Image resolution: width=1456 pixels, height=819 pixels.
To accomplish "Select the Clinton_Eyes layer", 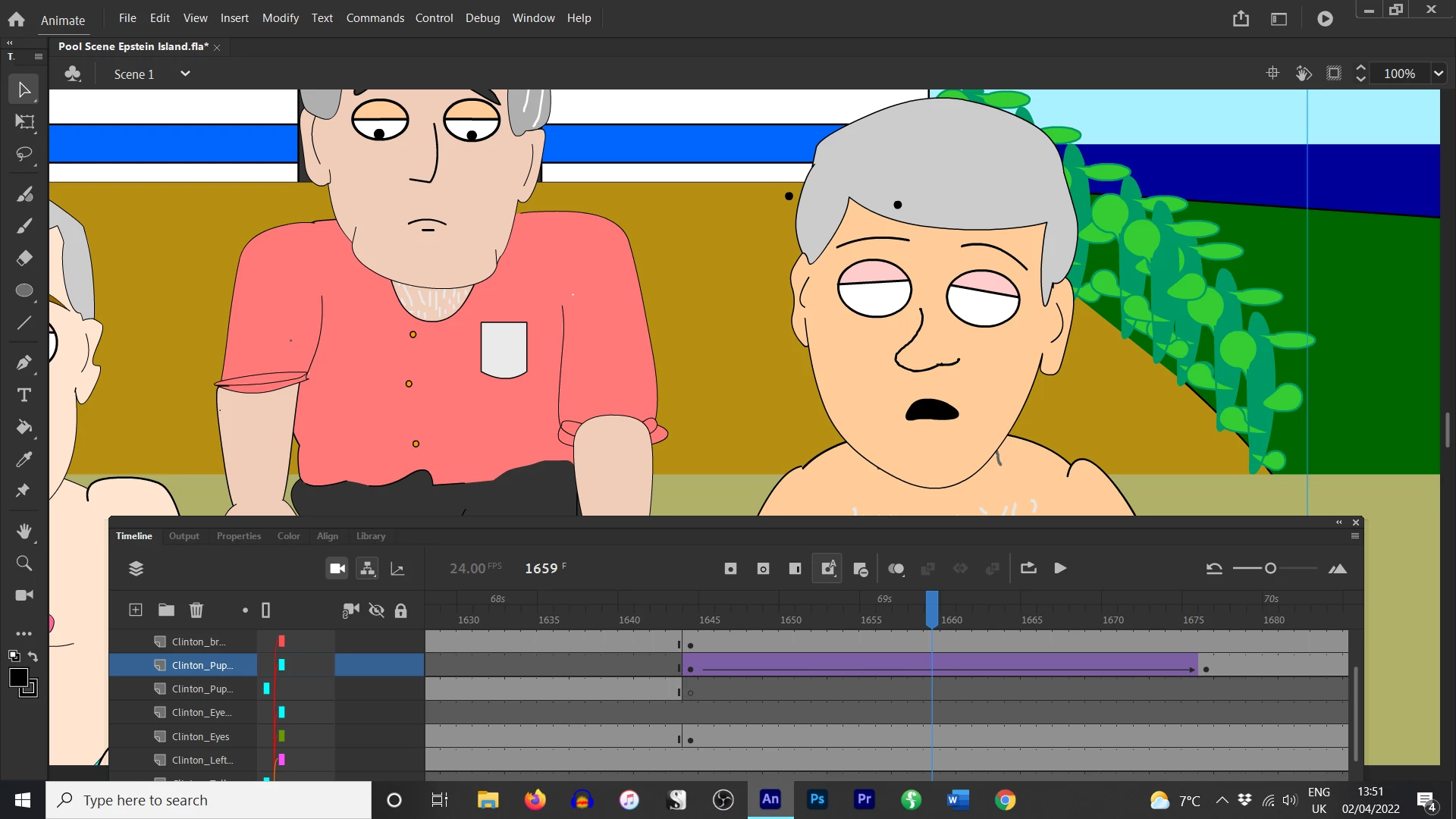I will [x=200, y=736].
